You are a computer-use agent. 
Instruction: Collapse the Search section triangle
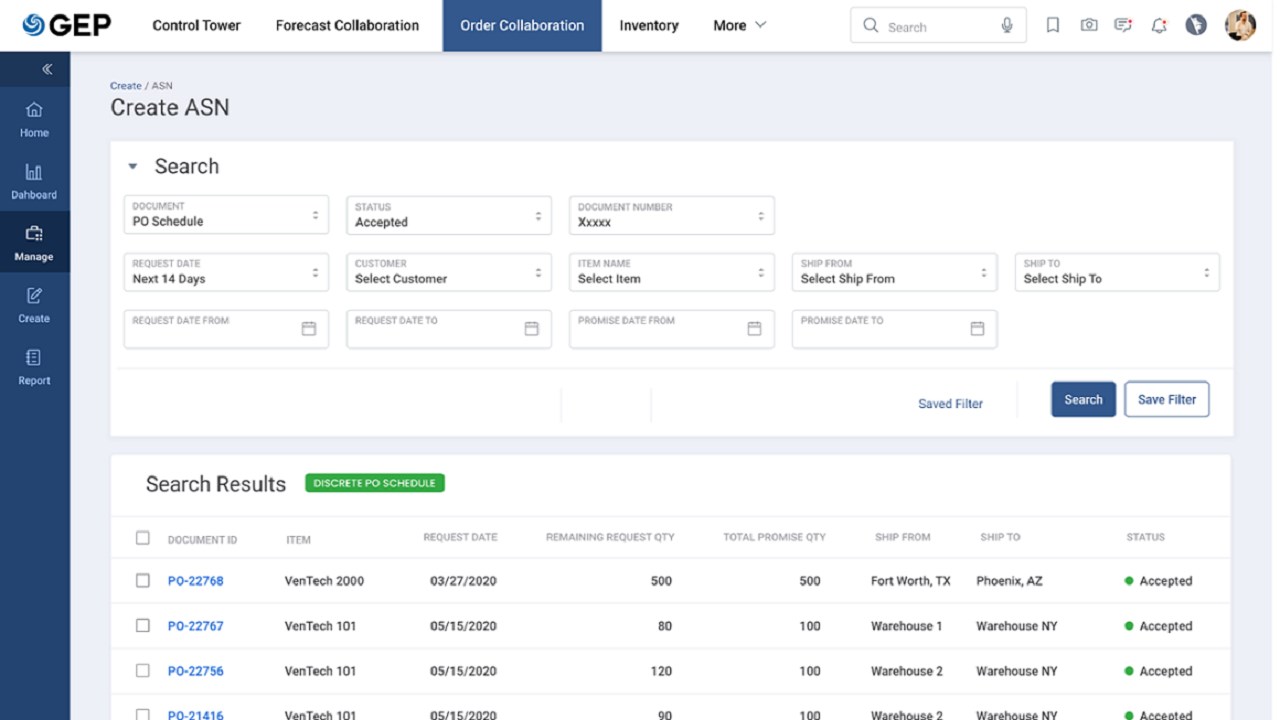pyautogui.click(x=132, y=167)
